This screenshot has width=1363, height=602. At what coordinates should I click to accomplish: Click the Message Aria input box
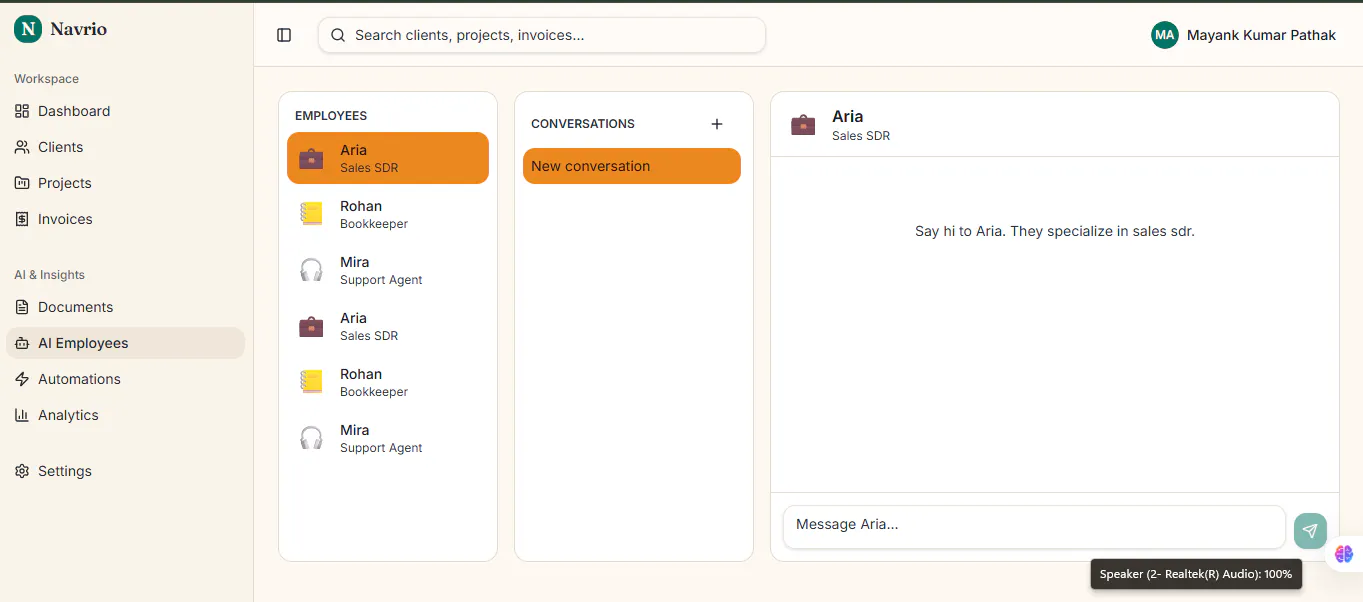tap(1034, 527)
